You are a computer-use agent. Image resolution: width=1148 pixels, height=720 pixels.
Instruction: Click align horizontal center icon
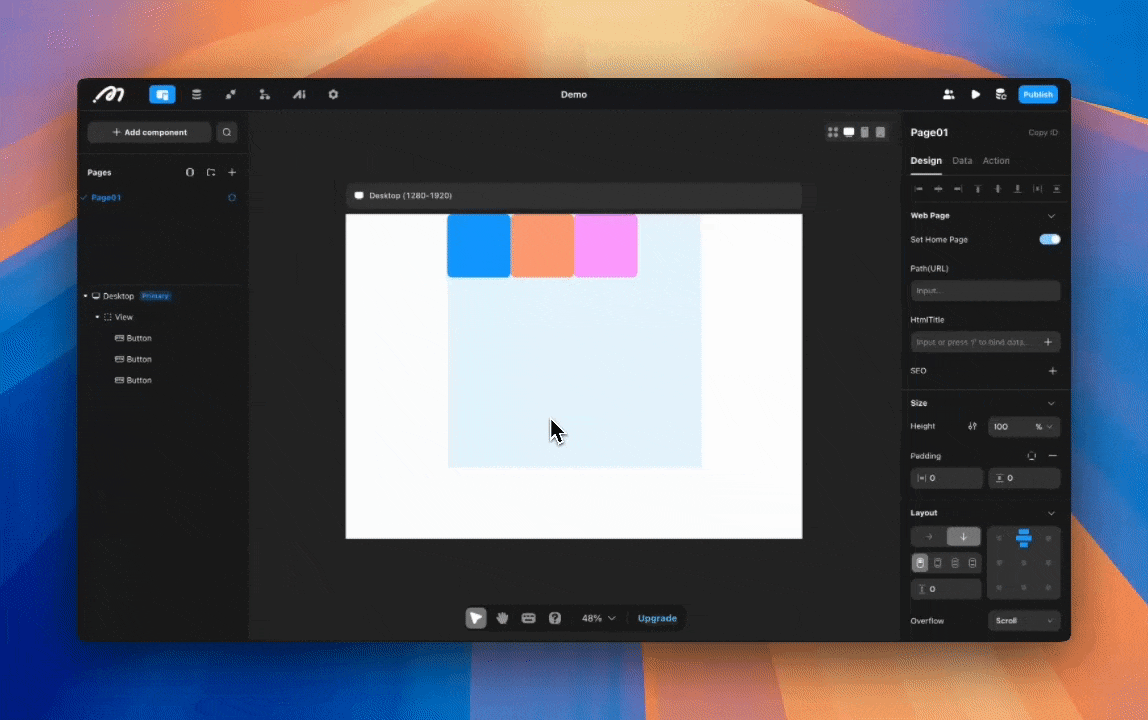pos(938,189)
